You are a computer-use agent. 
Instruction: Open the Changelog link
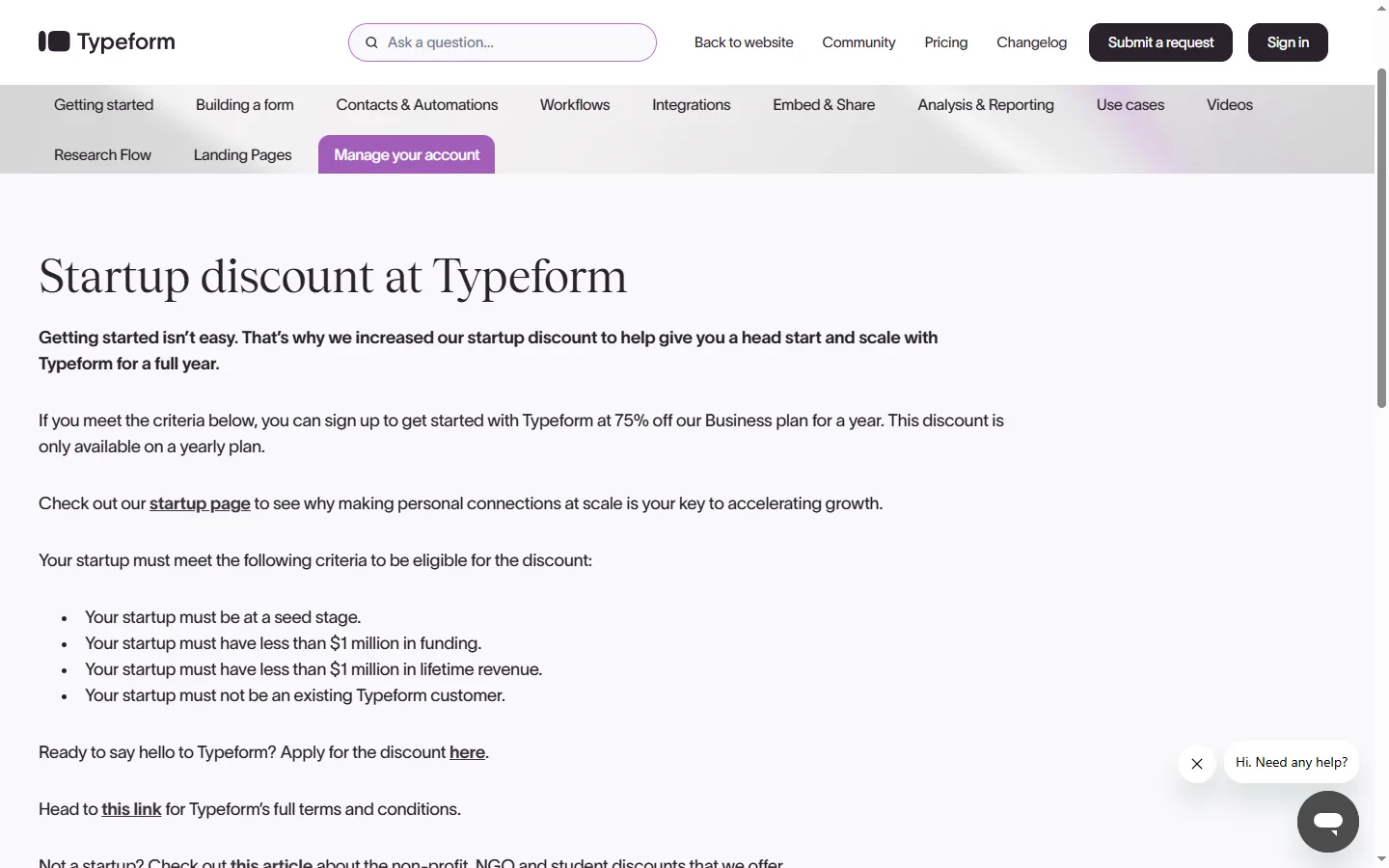1031,42
